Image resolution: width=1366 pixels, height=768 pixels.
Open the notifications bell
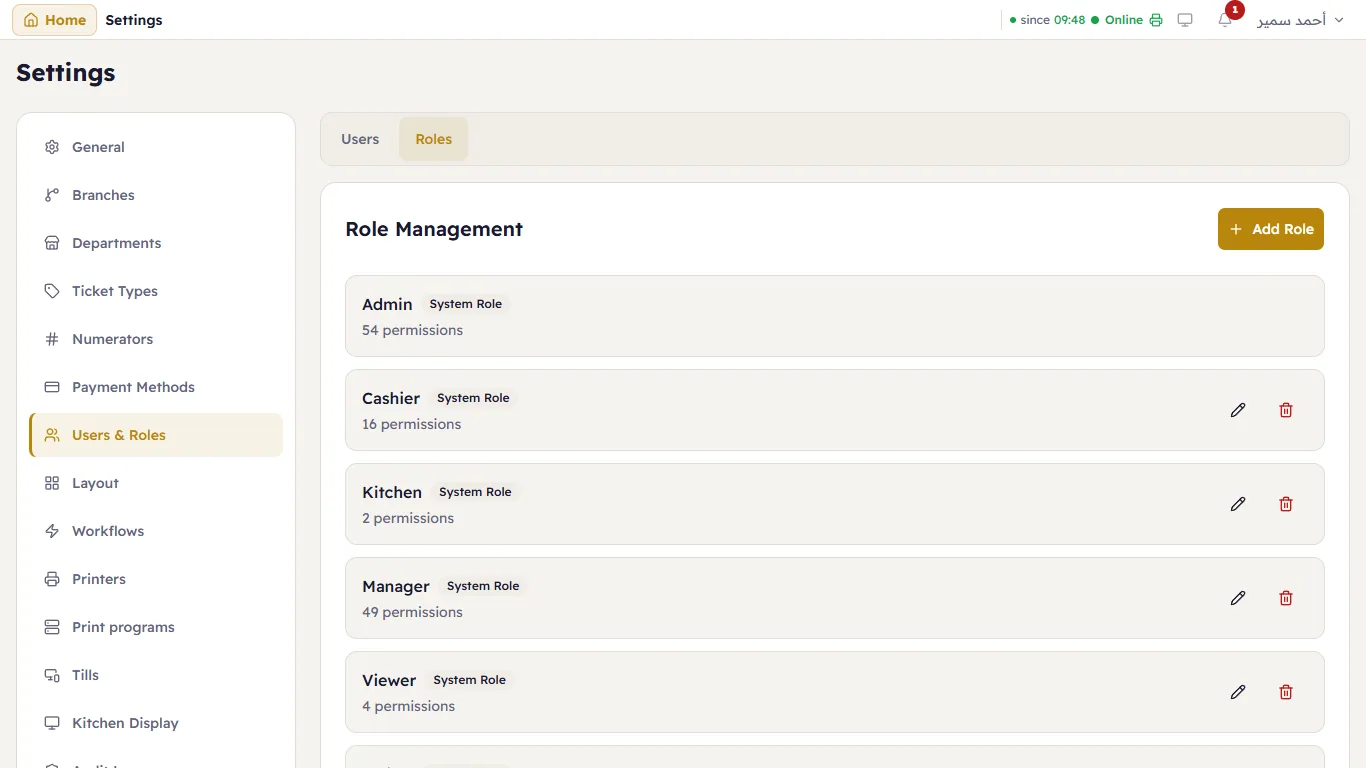[x=1225, y=20]
